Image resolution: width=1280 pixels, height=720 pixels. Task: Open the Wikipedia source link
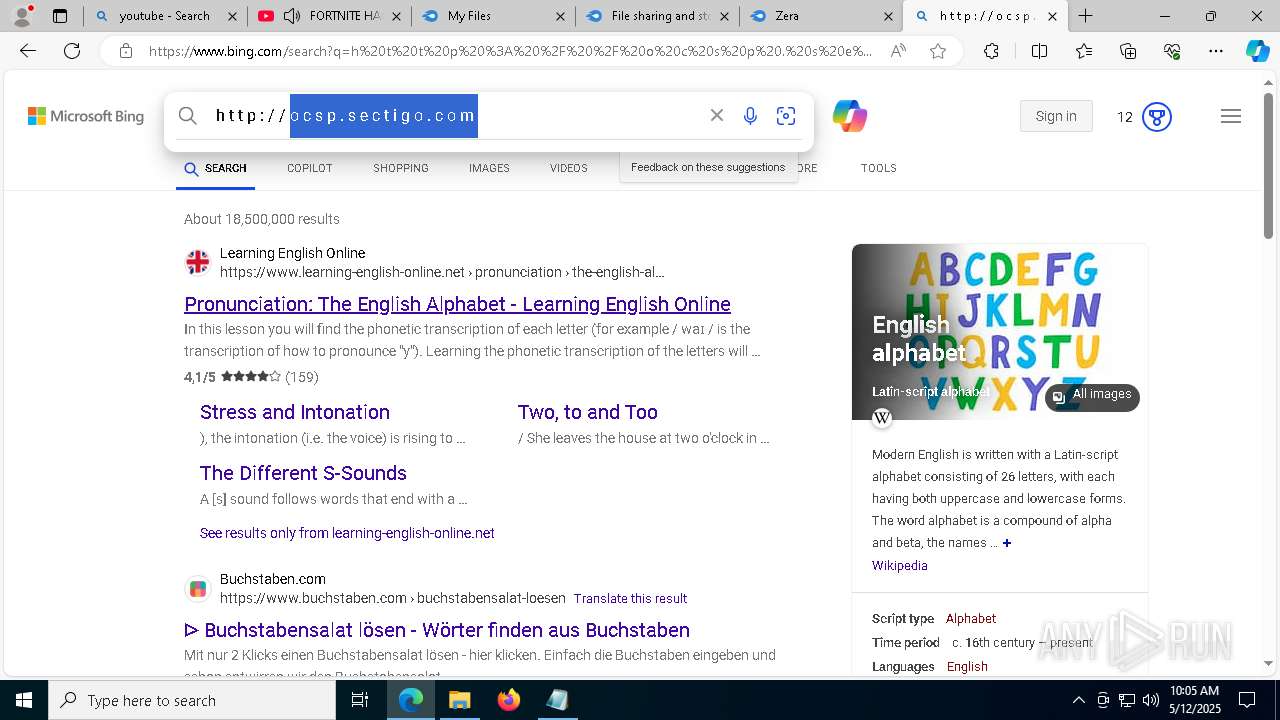[899, 566]
